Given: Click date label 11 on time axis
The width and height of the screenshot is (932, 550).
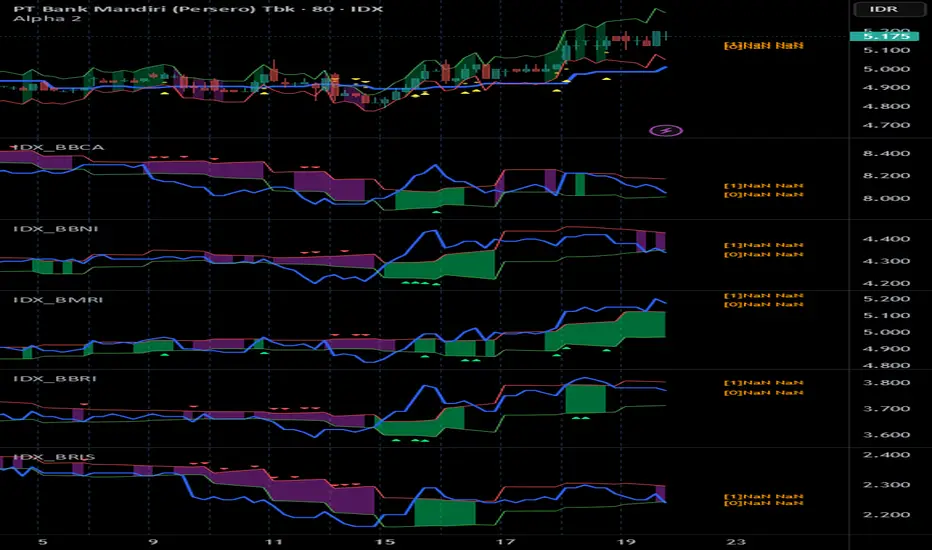Looking at the screenshot, I should click(x=273, y=542).
